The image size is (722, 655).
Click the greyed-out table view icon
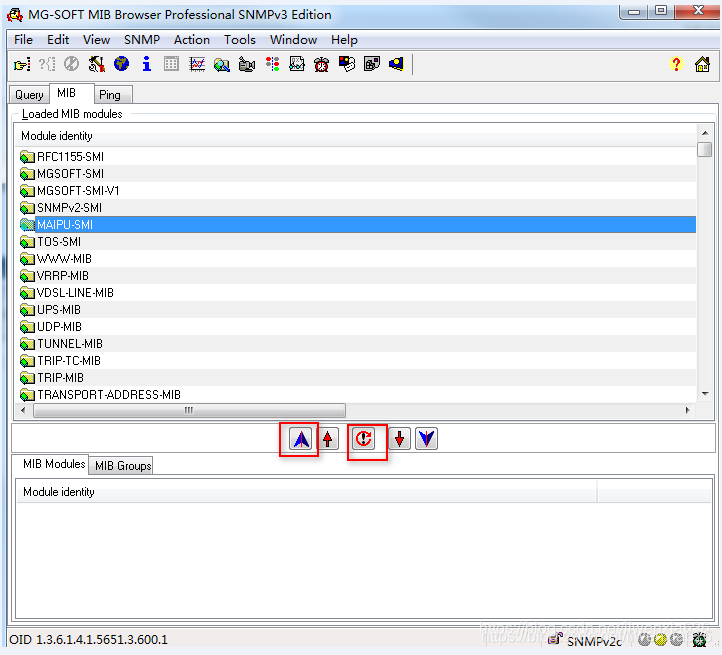[x=171, y=64]
